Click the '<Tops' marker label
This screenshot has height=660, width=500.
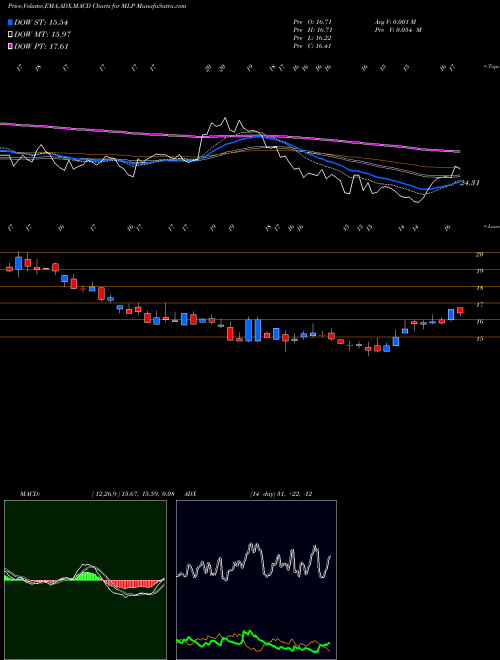[491, 67]
